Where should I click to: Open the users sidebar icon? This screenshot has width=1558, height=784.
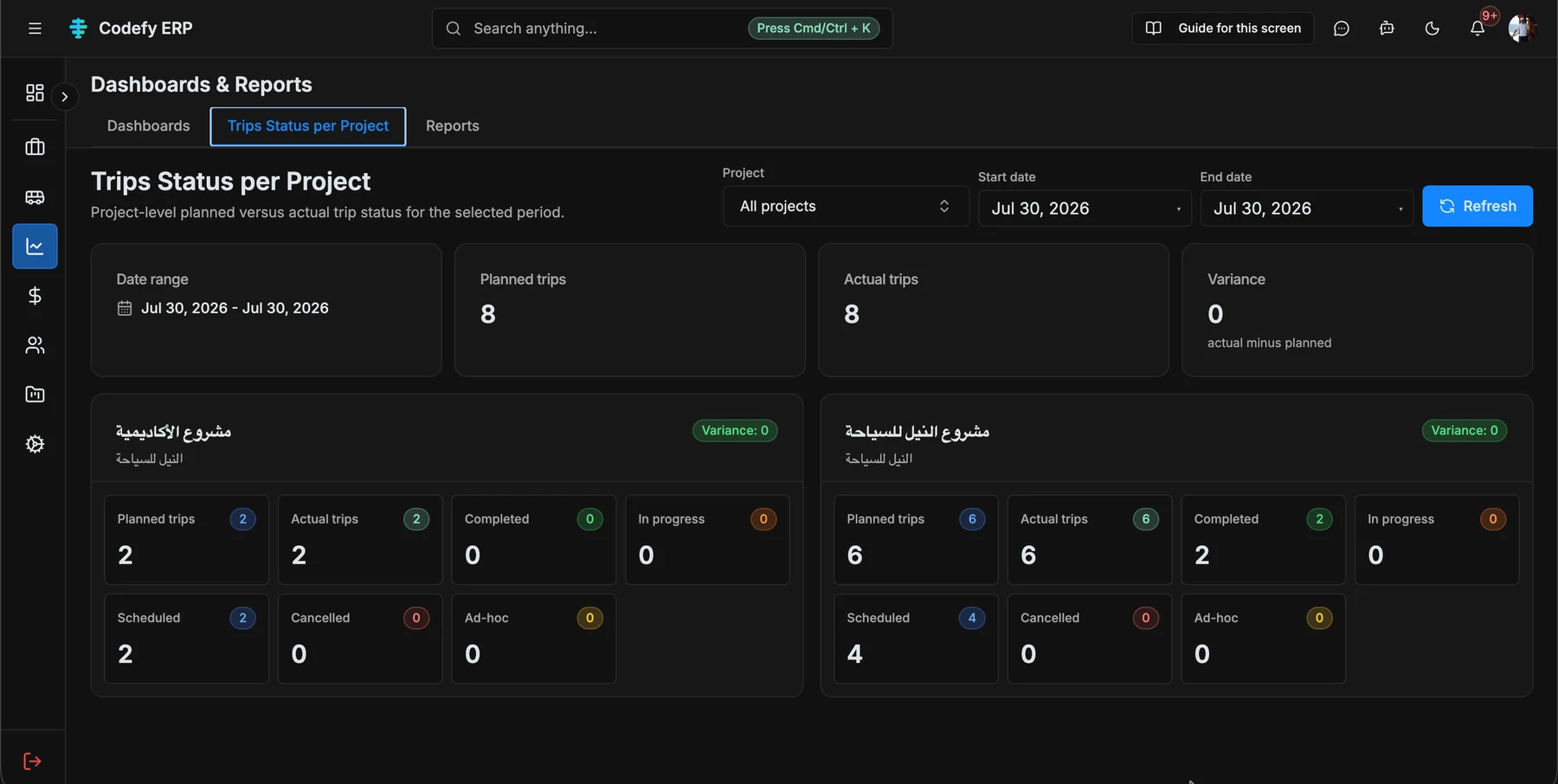point(35,345)
